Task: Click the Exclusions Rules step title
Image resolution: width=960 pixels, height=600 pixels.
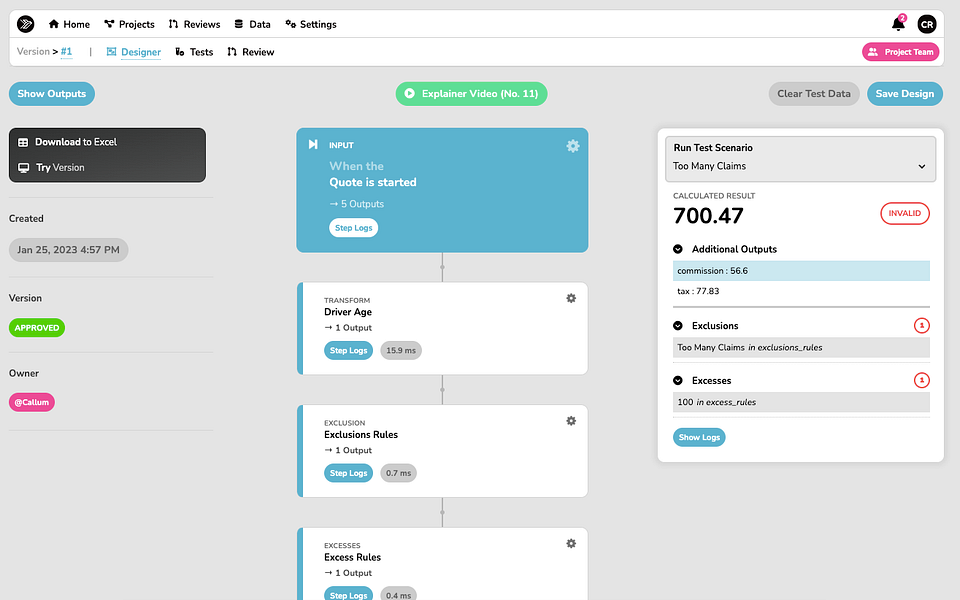Action: (x=361, y=434)
